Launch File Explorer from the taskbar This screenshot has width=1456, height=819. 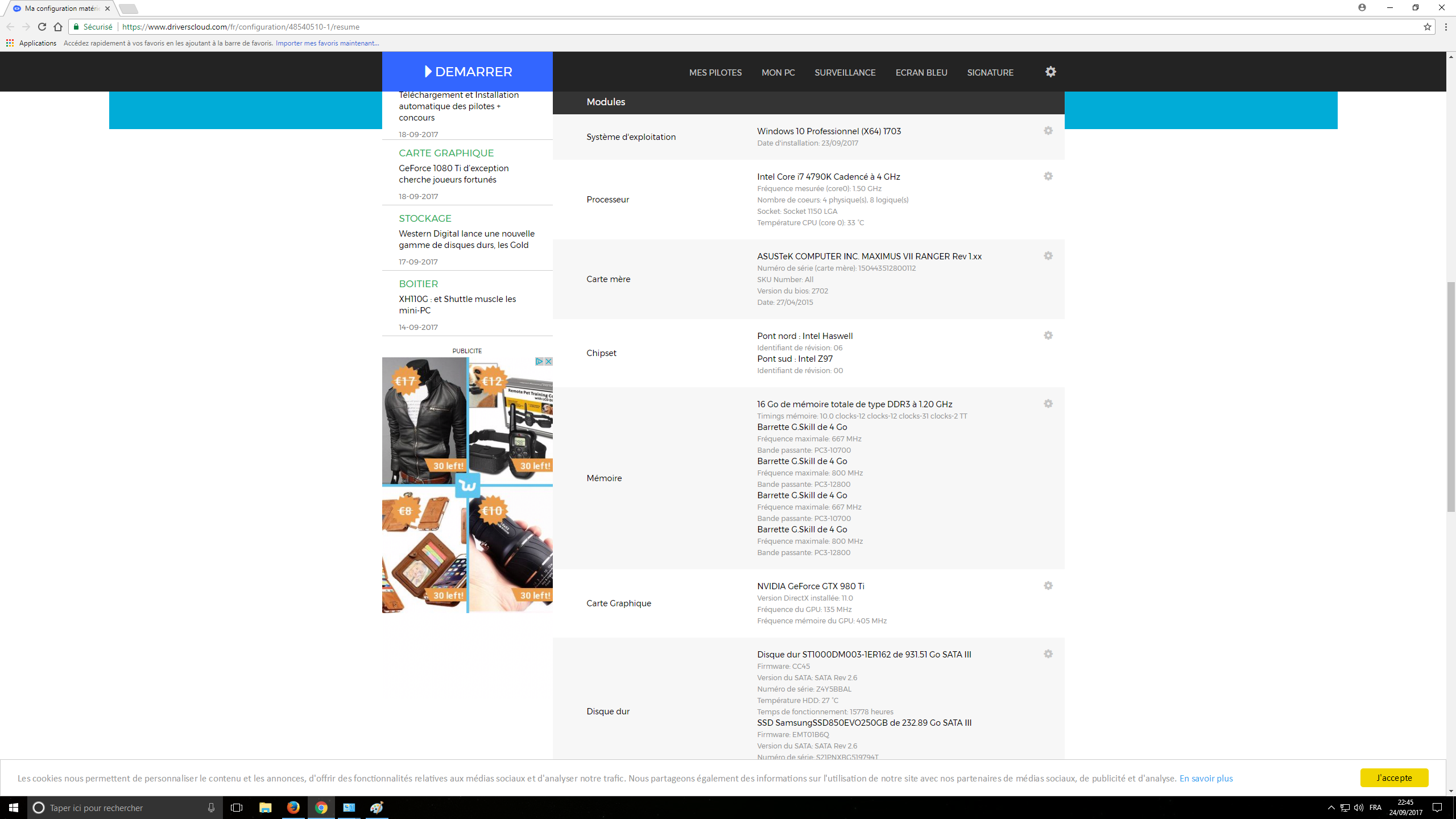[265, 808]
